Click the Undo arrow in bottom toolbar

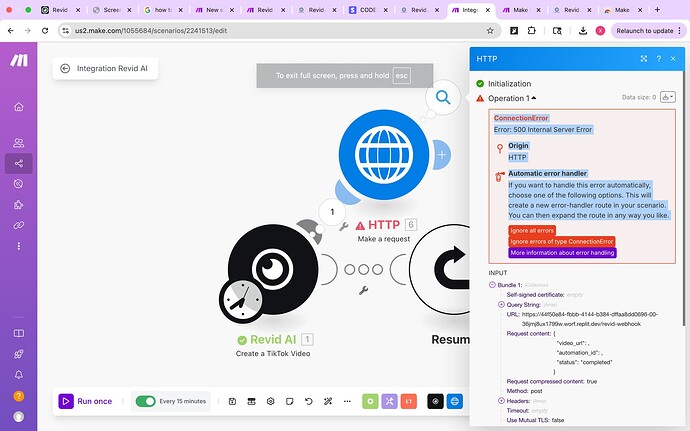[308, 401]
